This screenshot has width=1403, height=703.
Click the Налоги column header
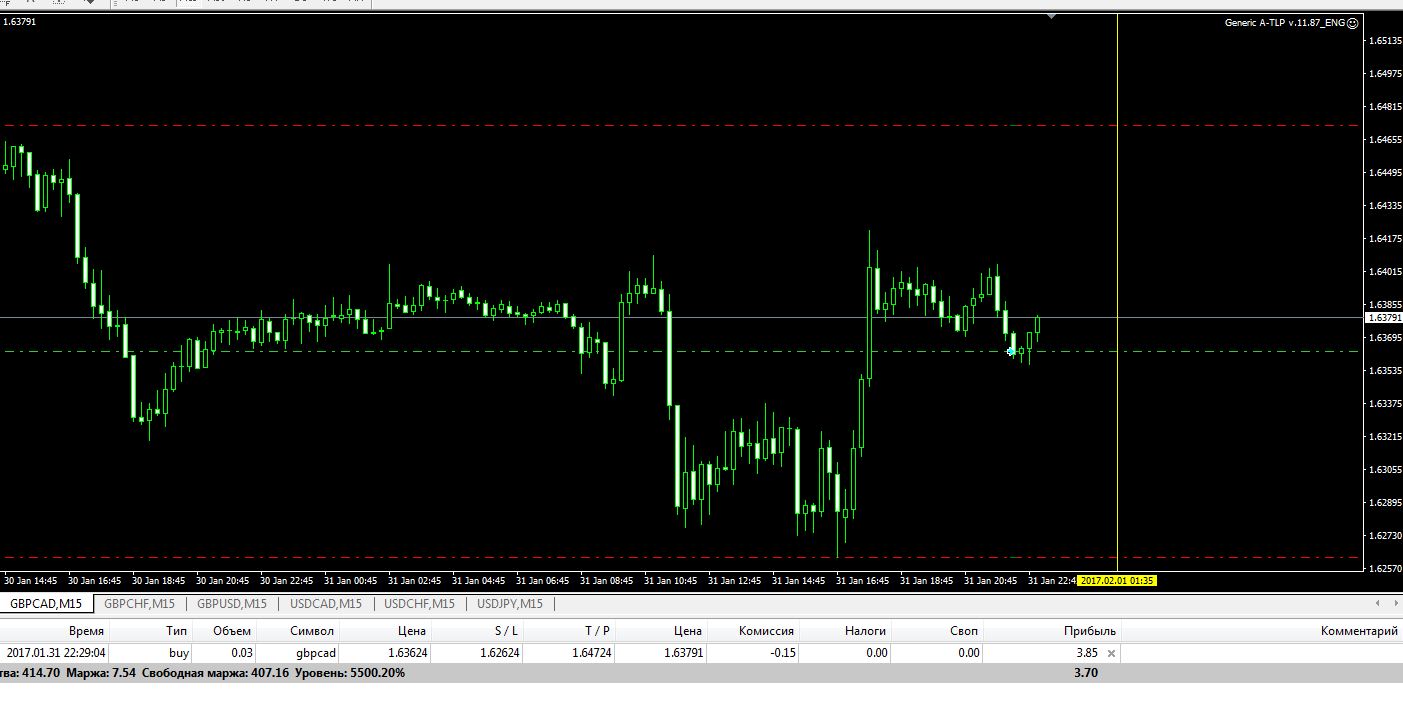coord(866,631)
